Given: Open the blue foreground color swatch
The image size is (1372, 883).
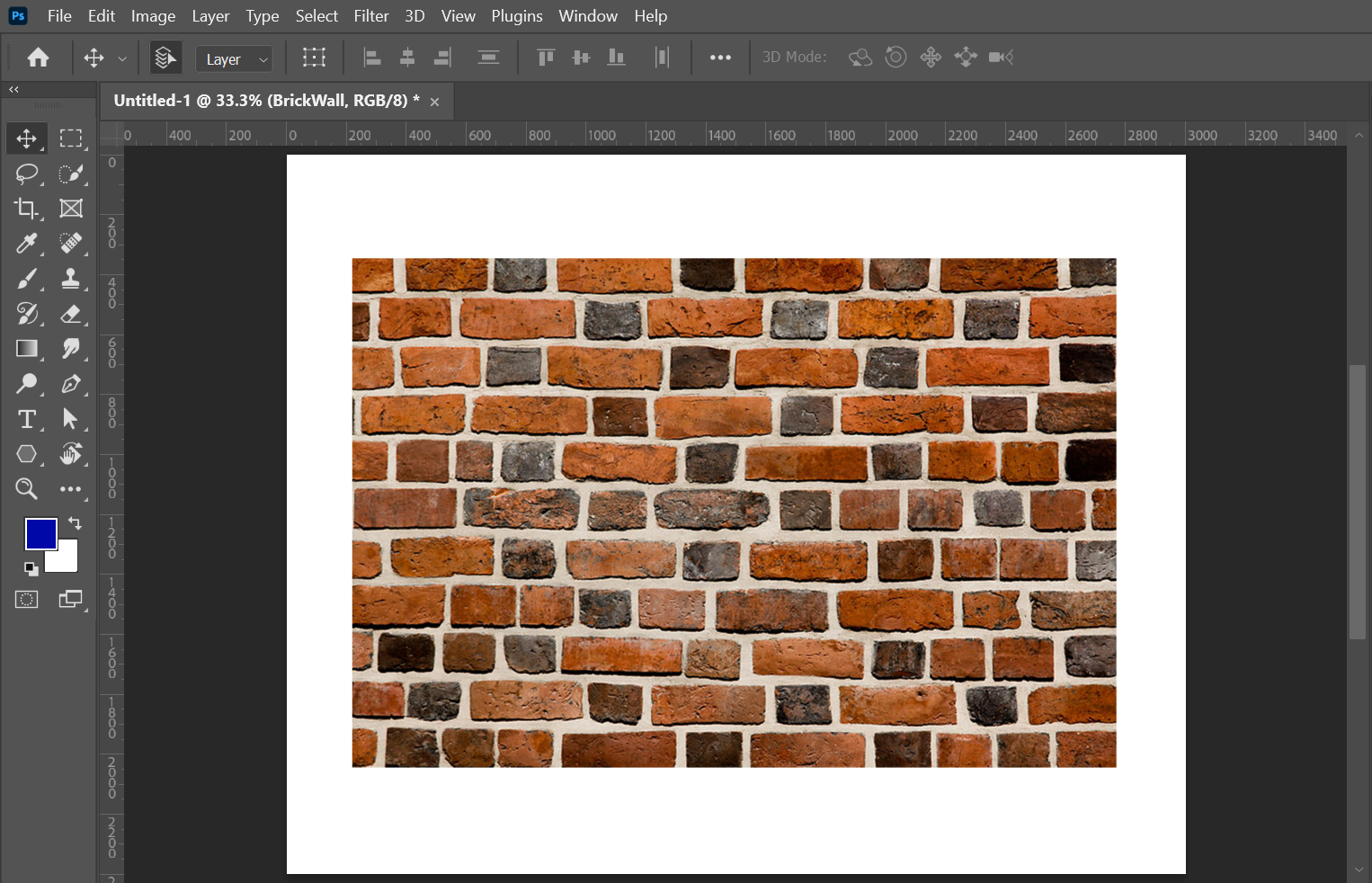Looking at the screenshot, I should [40, 533].
